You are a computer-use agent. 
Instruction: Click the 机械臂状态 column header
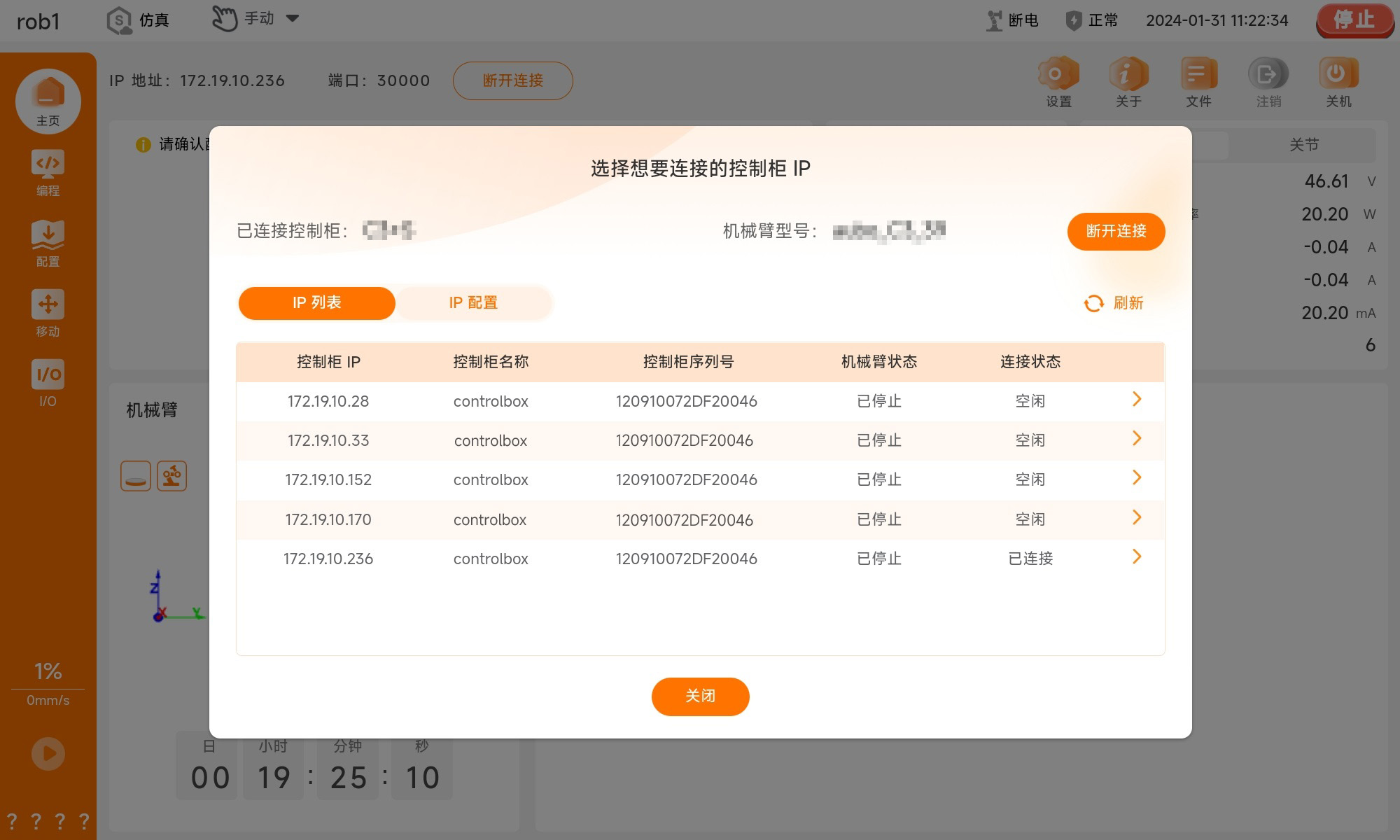[879, 362]
